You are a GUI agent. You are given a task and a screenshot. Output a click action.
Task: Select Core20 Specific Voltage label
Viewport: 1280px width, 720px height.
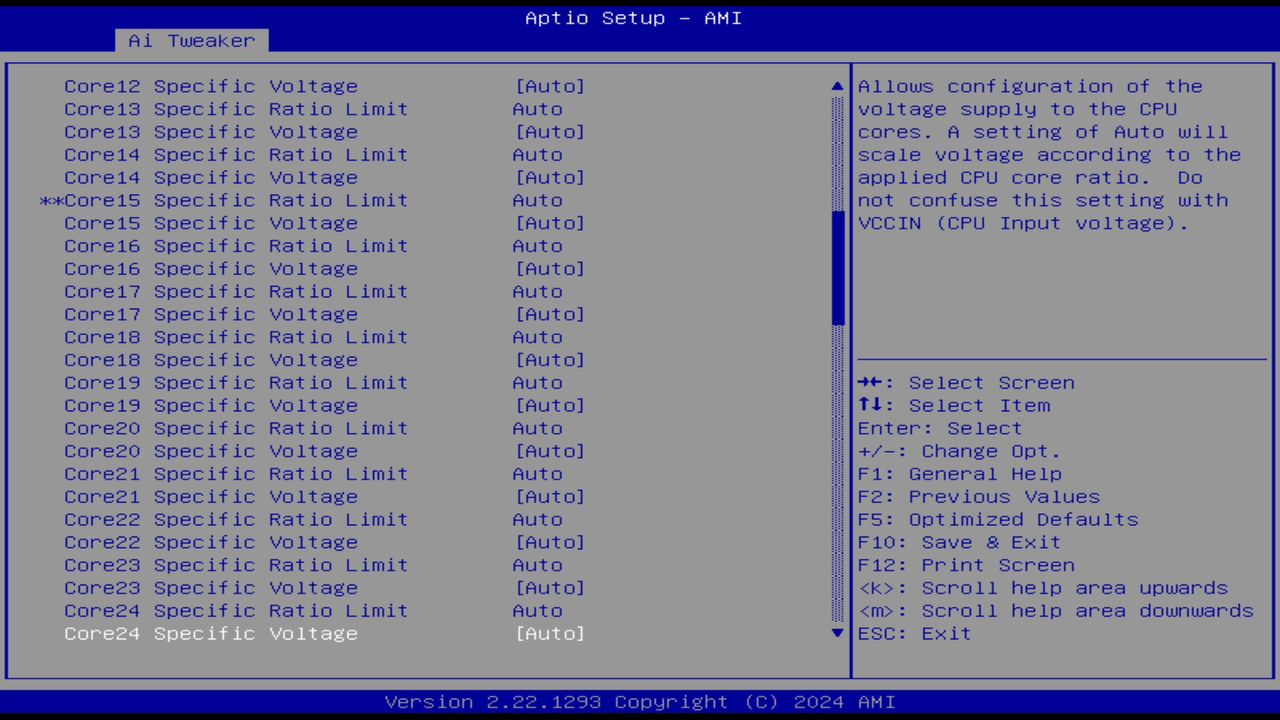[x=211, y=451]
